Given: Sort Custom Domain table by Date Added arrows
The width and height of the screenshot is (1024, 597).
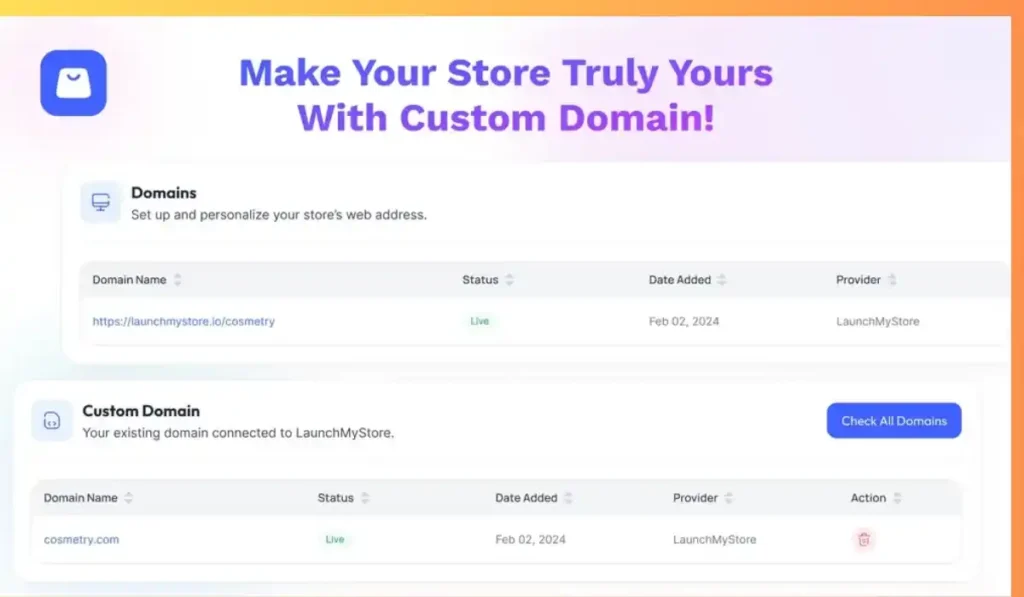Looking at the screenshot, I should (569, 498).
